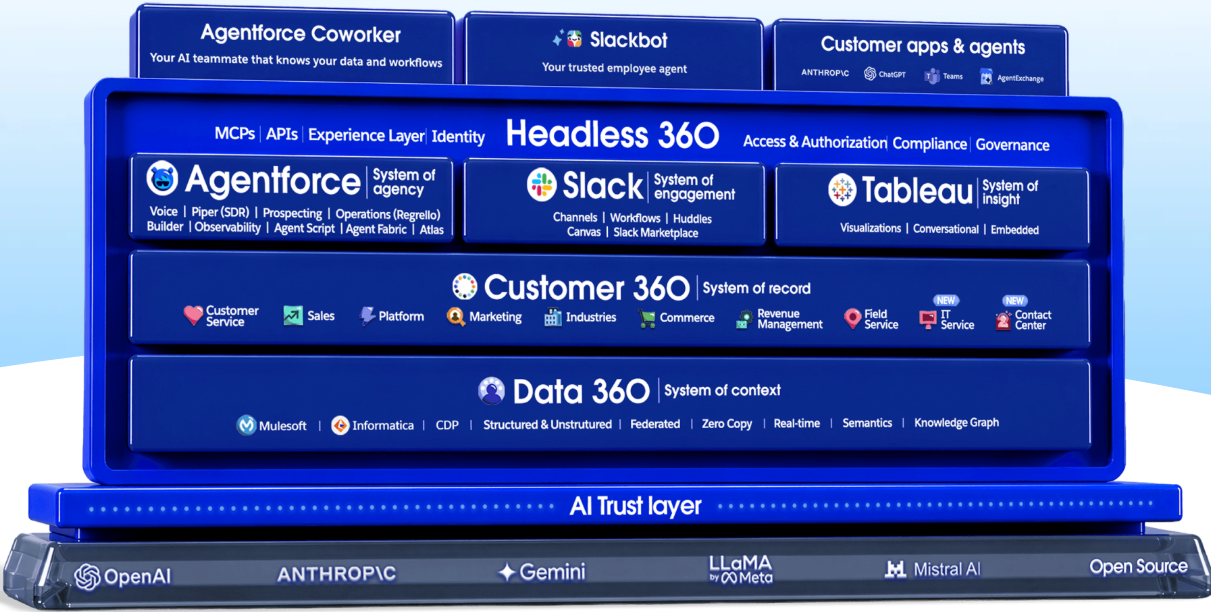The height and width of the screenshot is (612, 1211).
Task: Click the Slack hashtag logo
Action: [x=542, y=184]
